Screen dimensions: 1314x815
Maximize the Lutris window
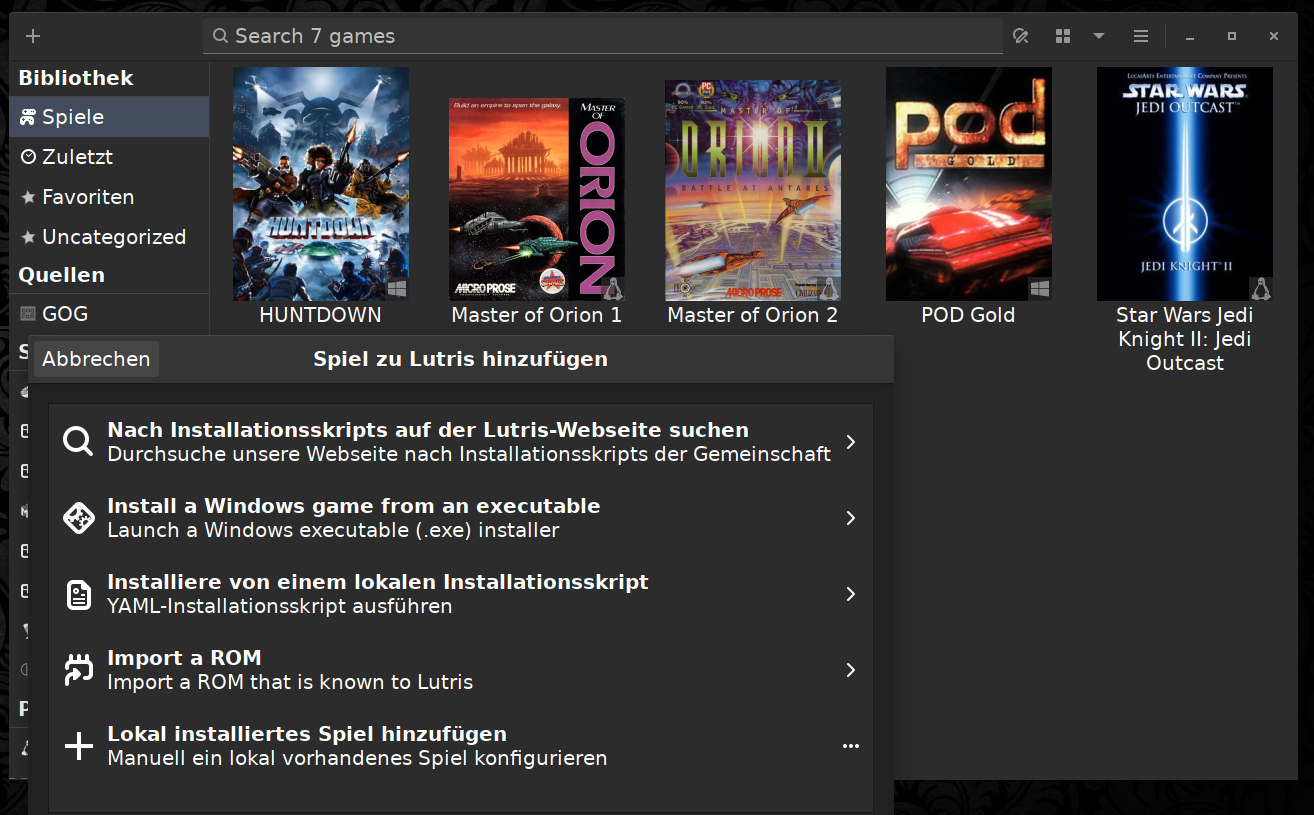coord(1232,36)
